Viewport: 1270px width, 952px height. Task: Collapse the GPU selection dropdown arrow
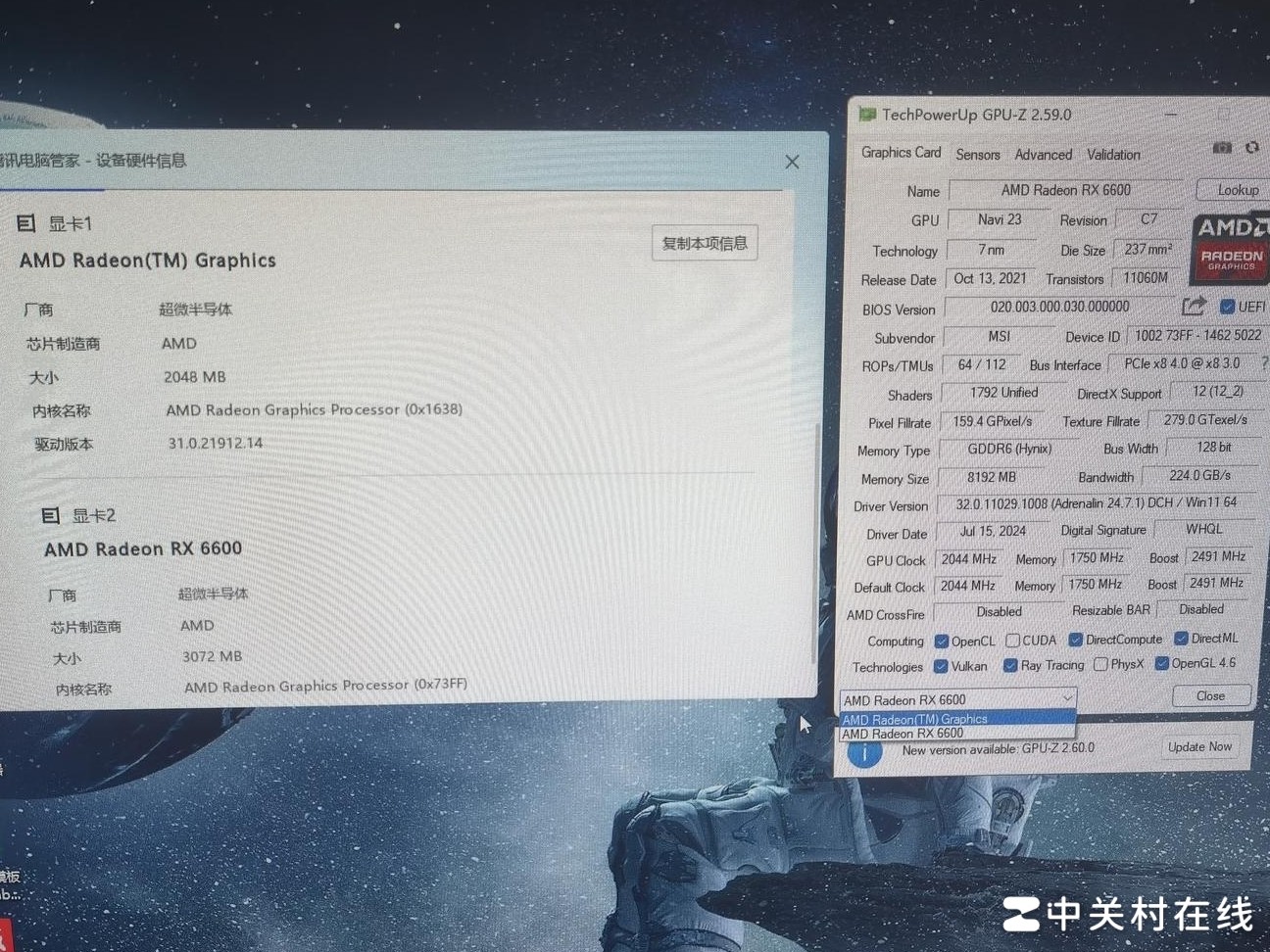coord(1067,698)
